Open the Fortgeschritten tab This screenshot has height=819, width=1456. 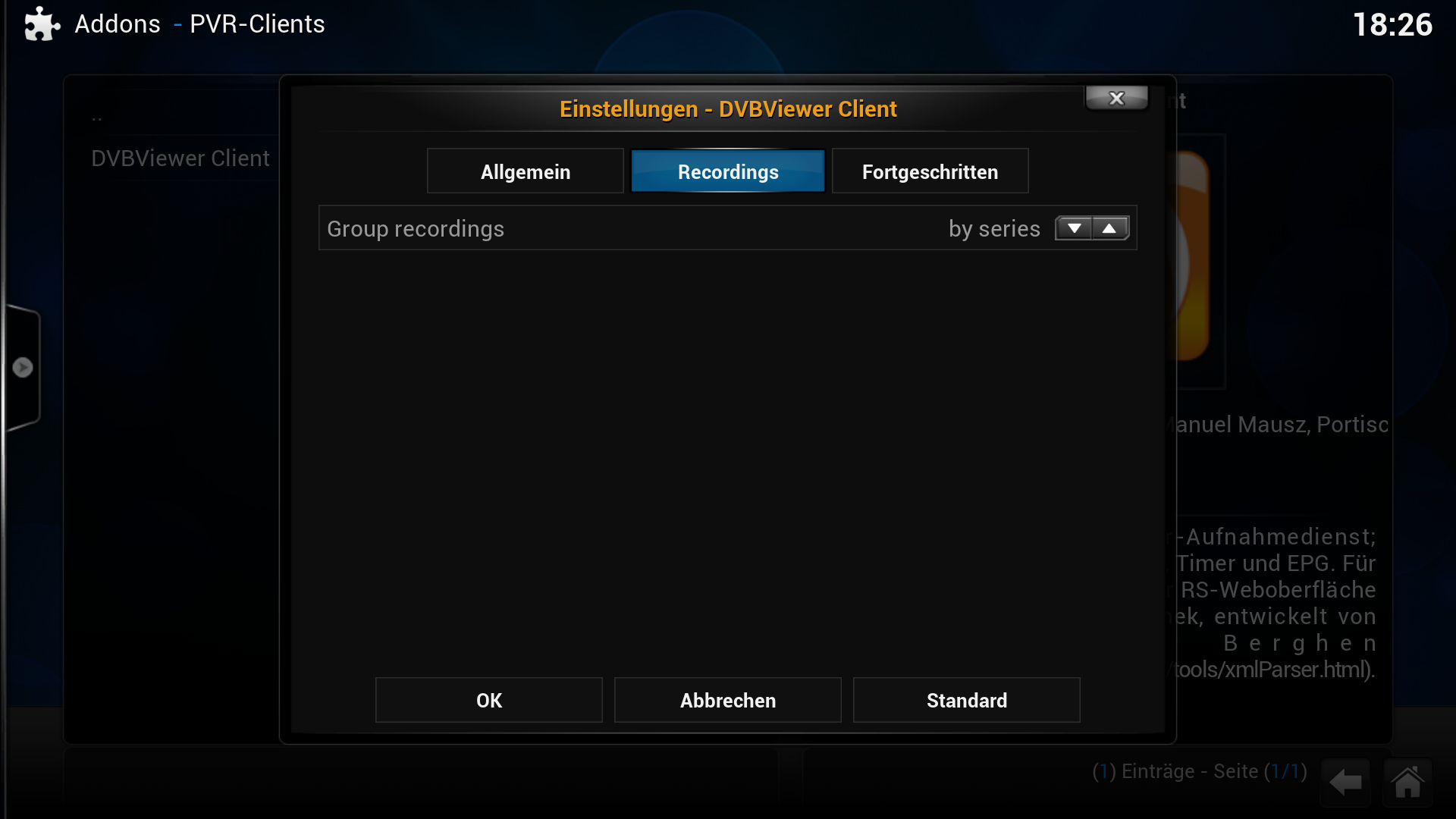click(x=930, y=171)
